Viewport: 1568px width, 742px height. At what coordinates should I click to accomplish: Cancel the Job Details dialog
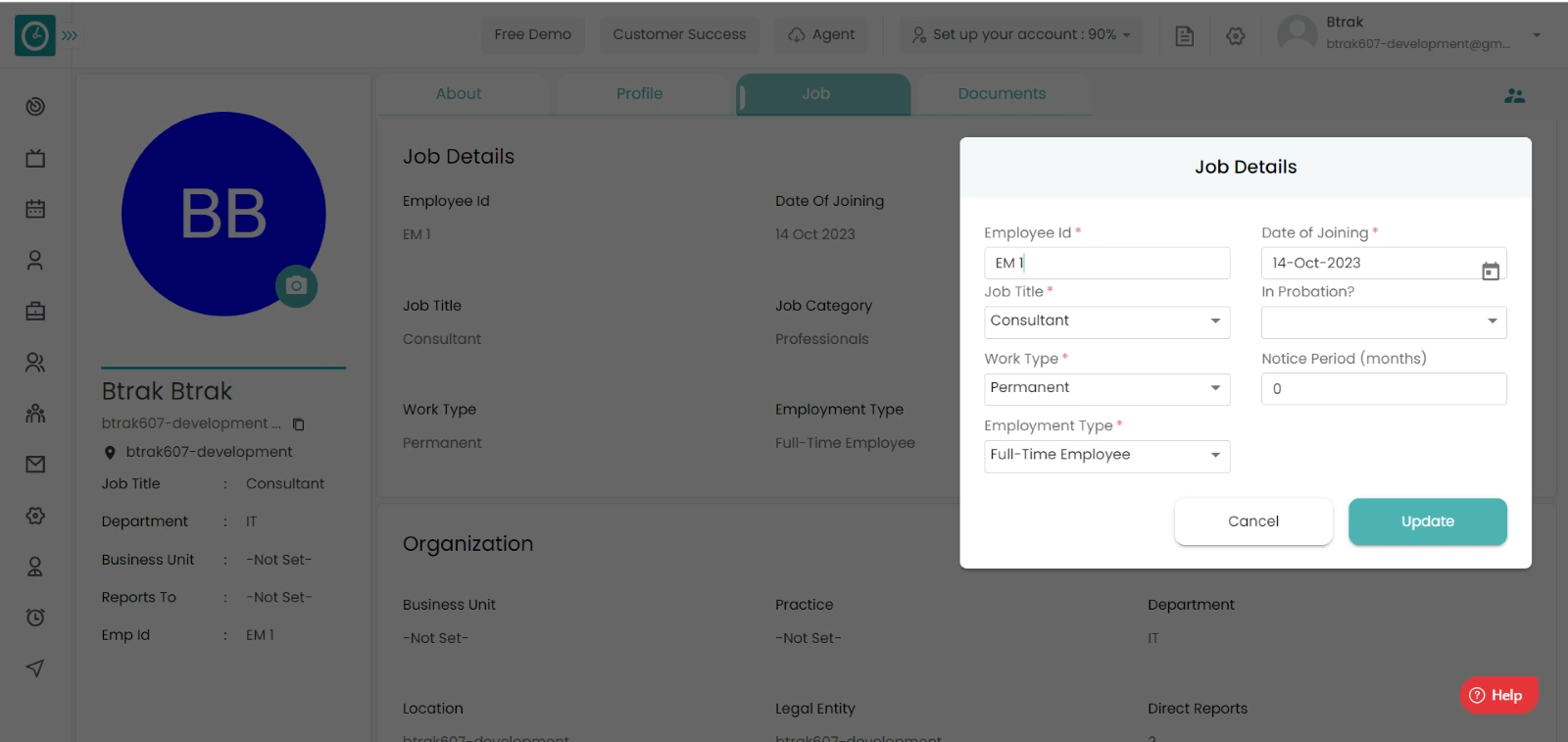[1253, 521]
